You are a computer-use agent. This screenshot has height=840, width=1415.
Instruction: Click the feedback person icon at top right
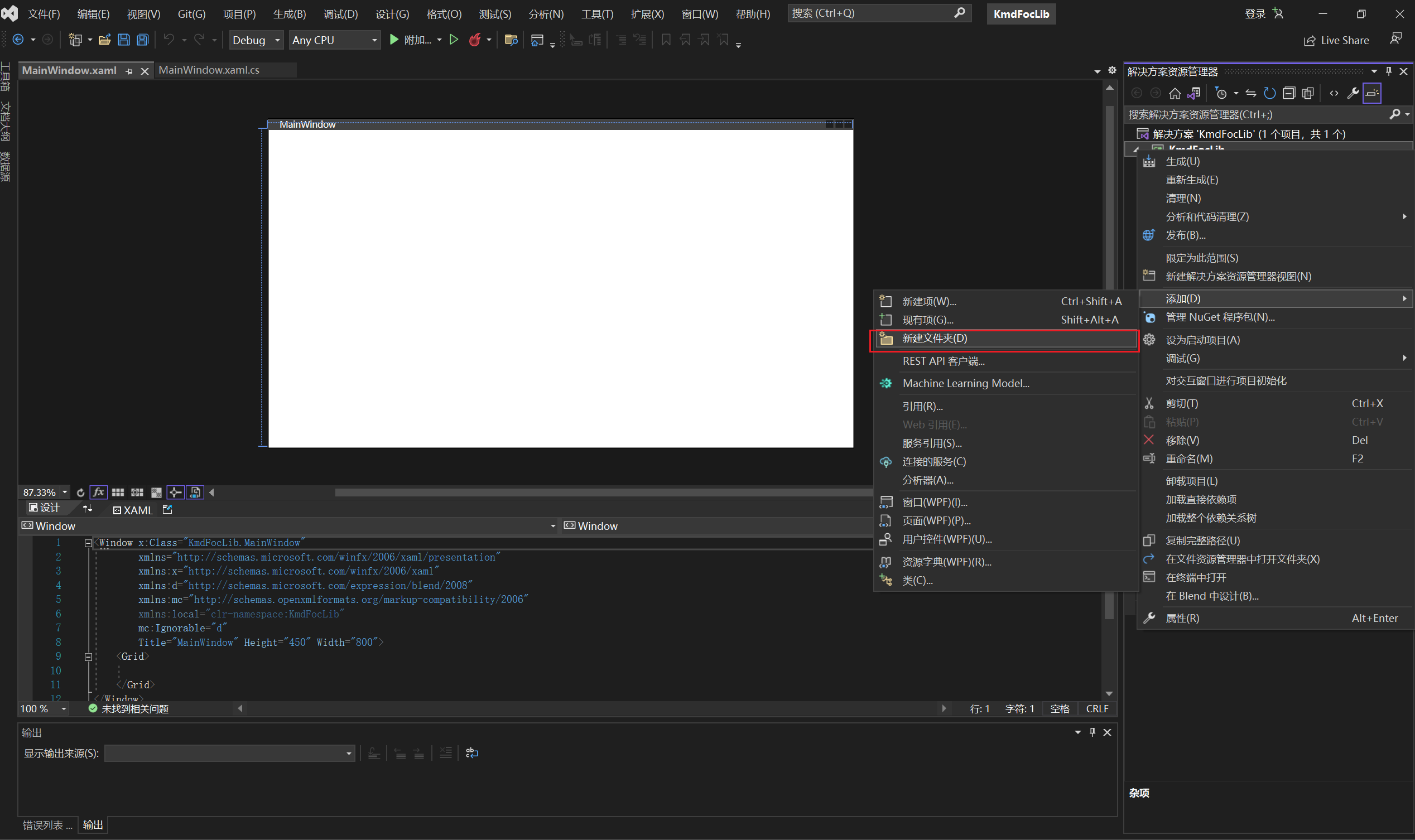coord(1395,39)
